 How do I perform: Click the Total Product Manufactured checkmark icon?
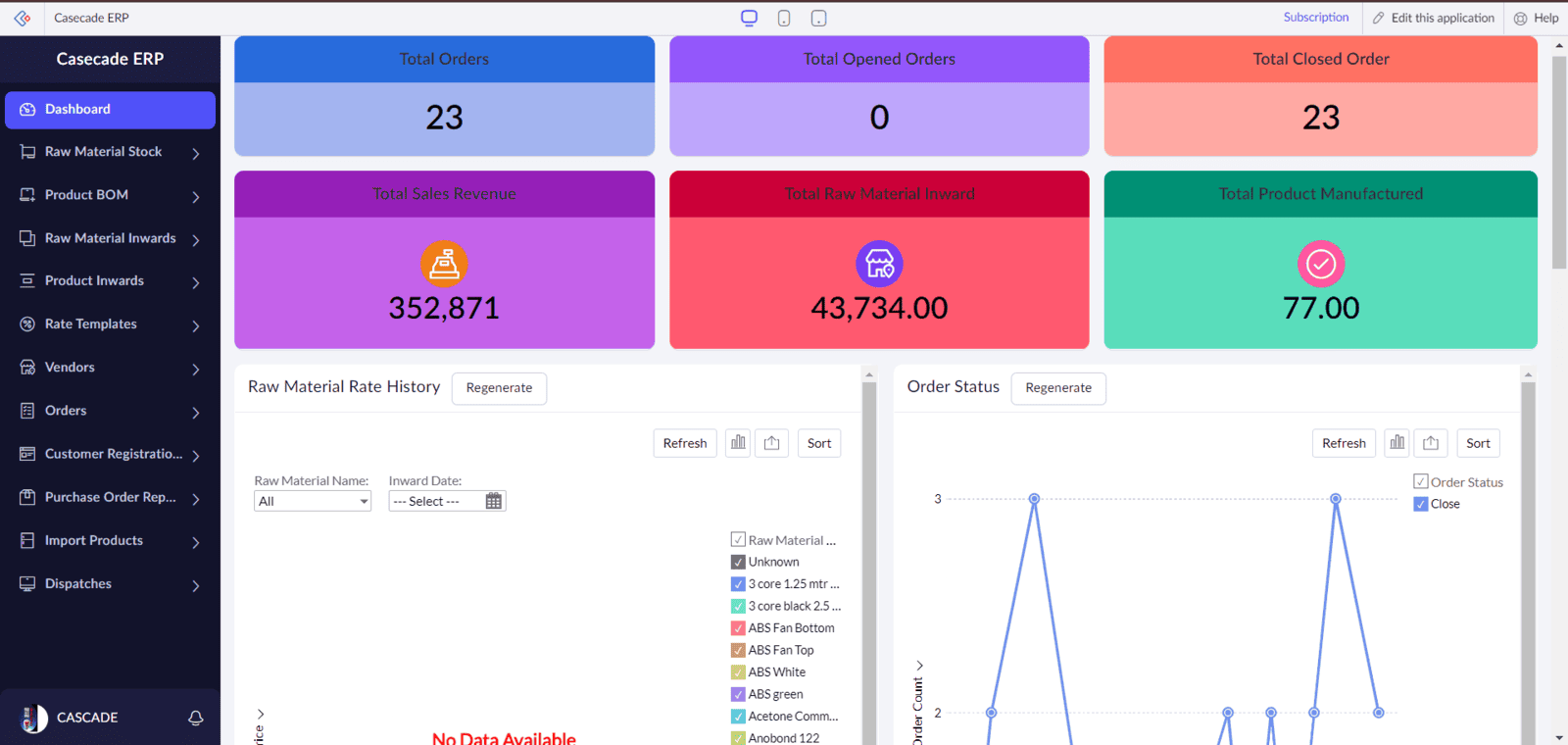click(1321, 264)
